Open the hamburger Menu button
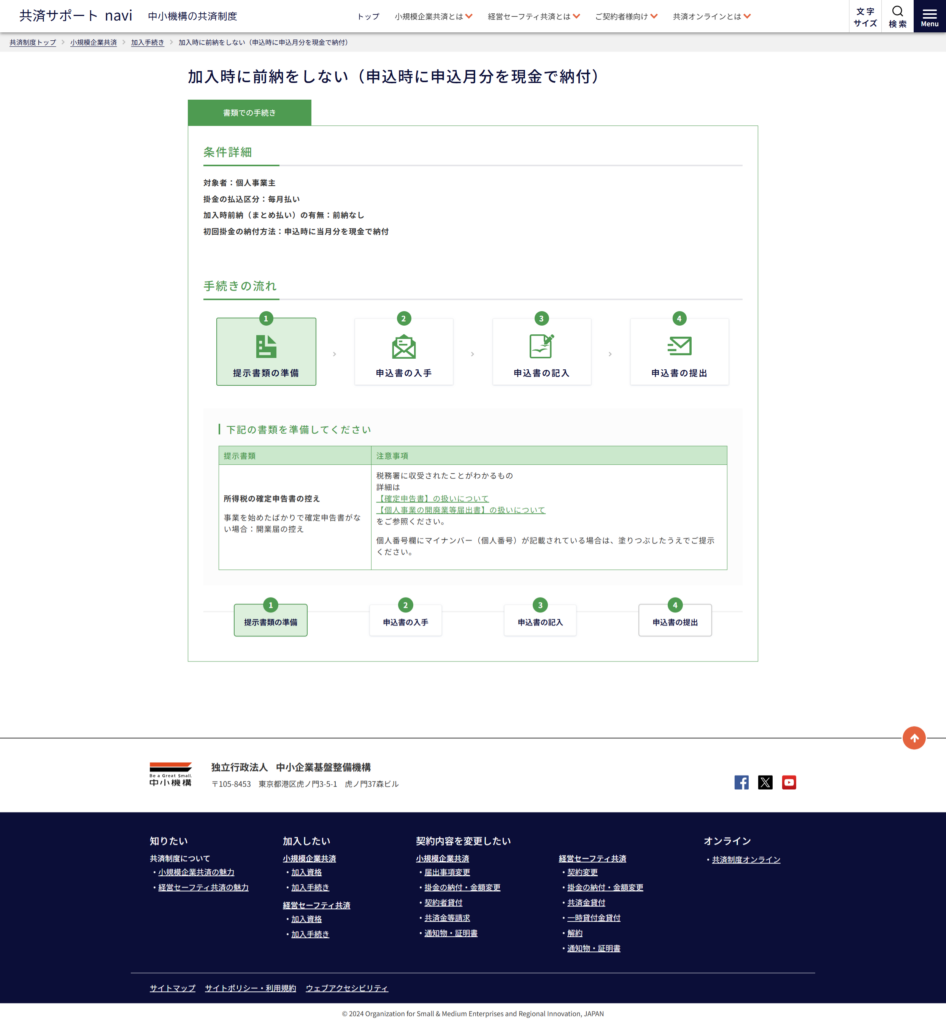This screenshot has height=1024, width=946. pyautogui.click(x=930, y=16)
